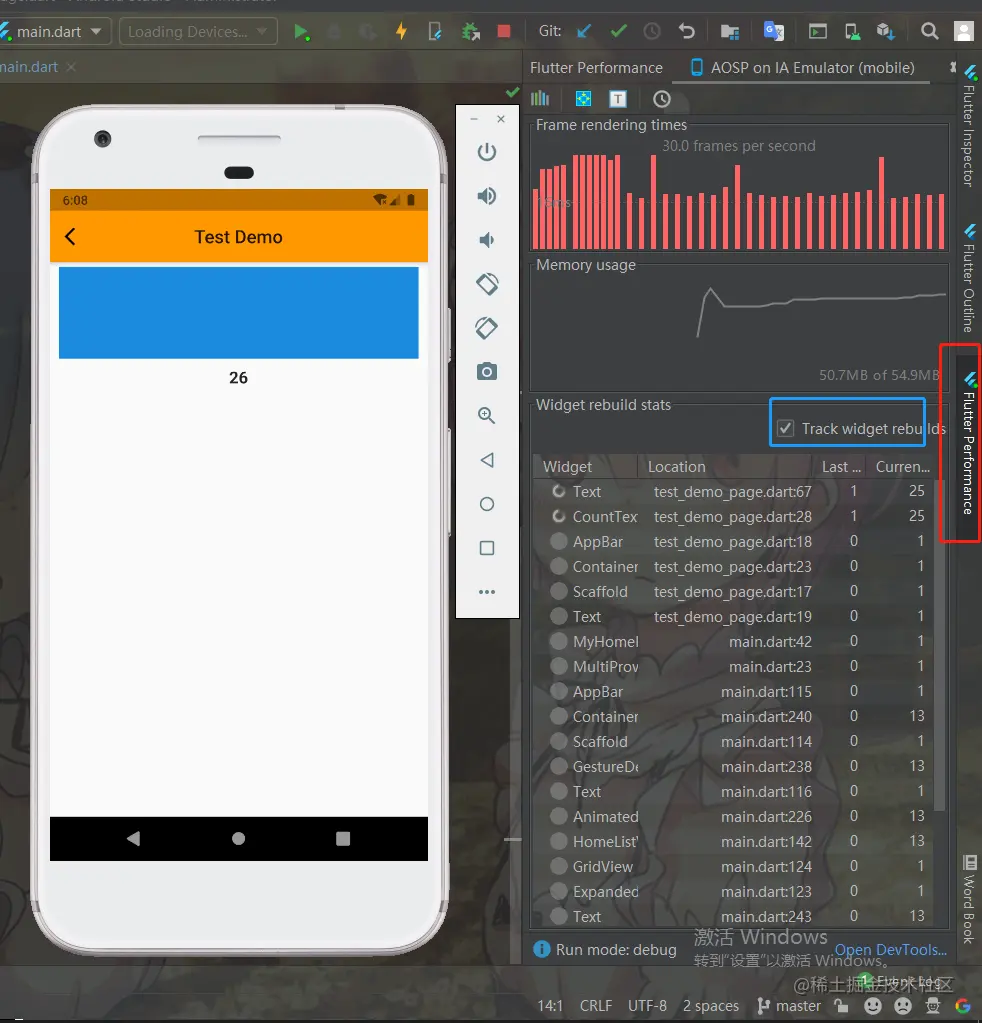
Task: Trigger Flutter hot reload lightning icon
Action: pos(401,31)
